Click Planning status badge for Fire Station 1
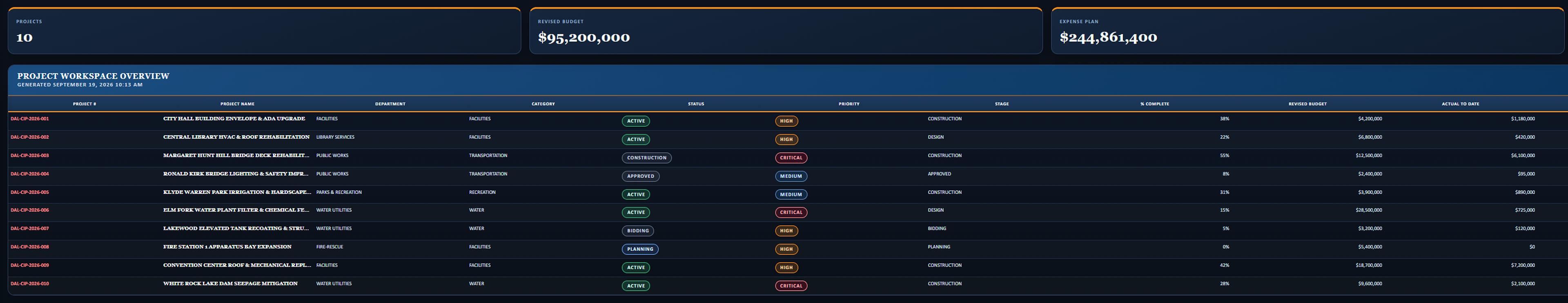The width and height of the screenshot is (1568, 303). click(x=640, y=249)
